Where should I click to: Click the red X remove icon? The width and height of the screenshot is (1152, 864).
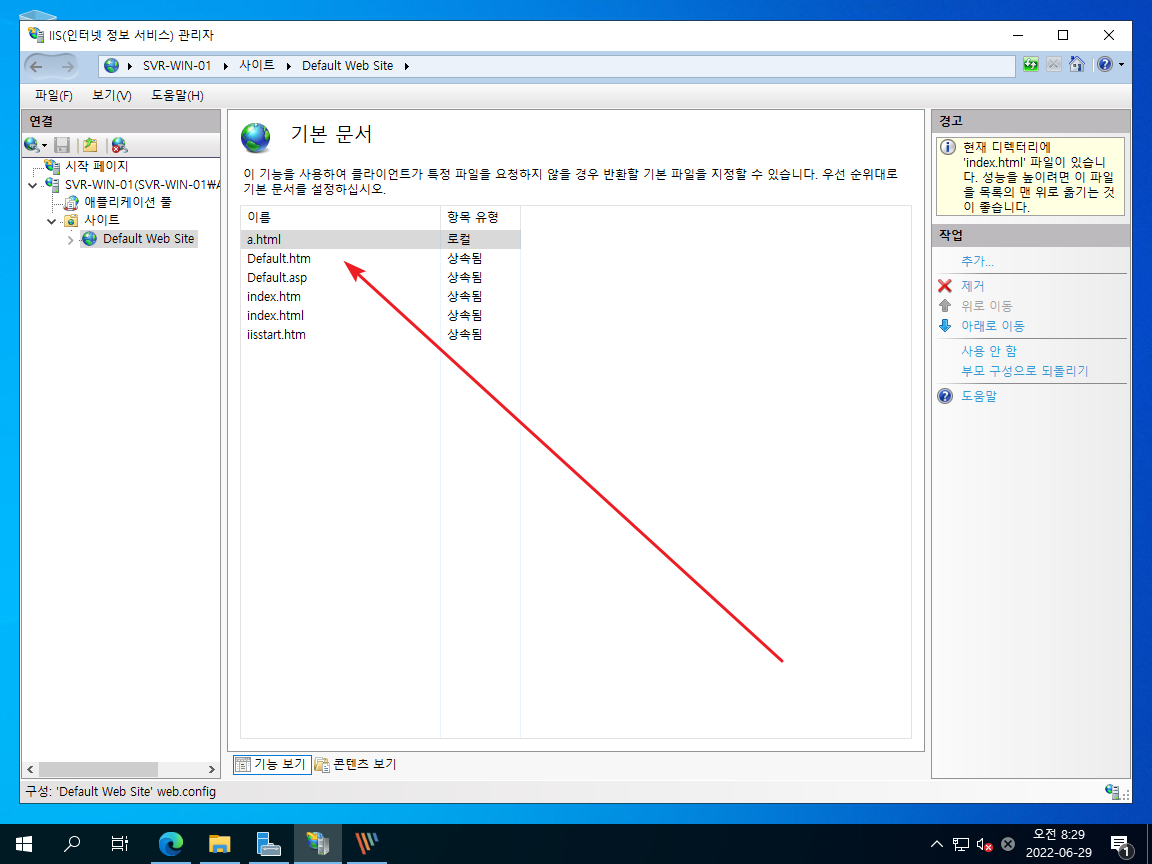[945, 286]
